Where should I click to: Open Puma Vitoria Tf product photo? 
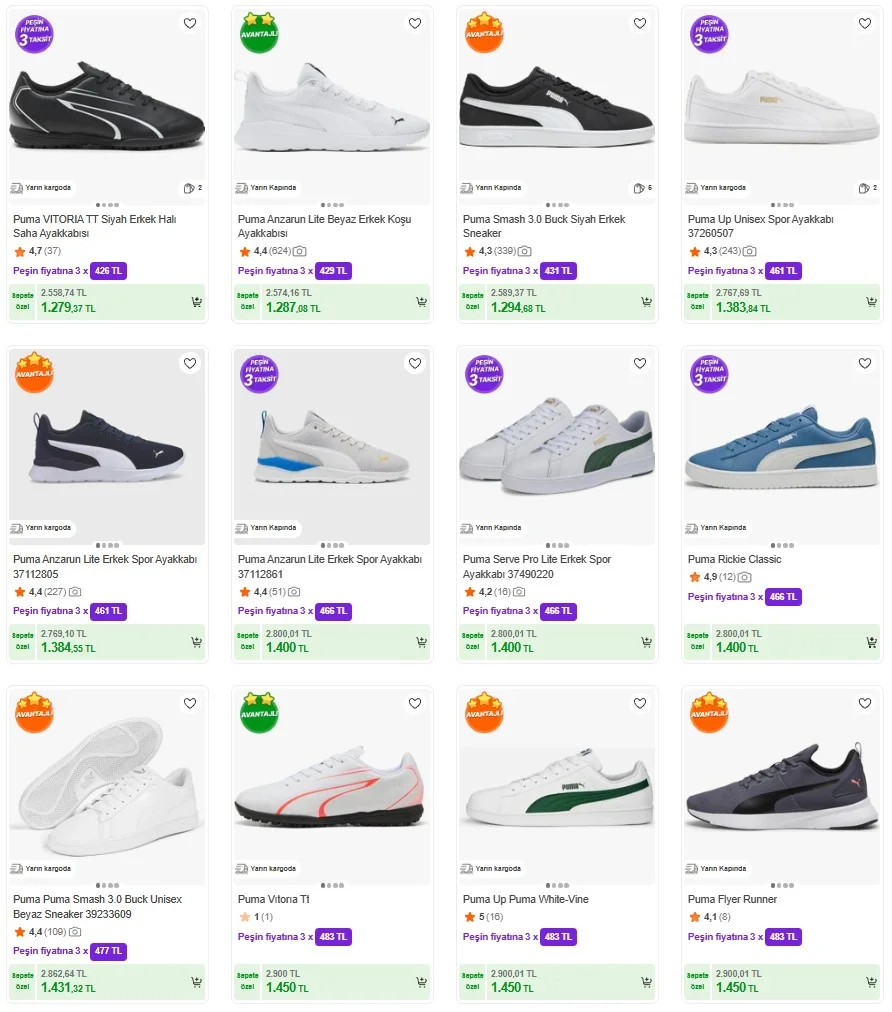(x=332, y=790)
